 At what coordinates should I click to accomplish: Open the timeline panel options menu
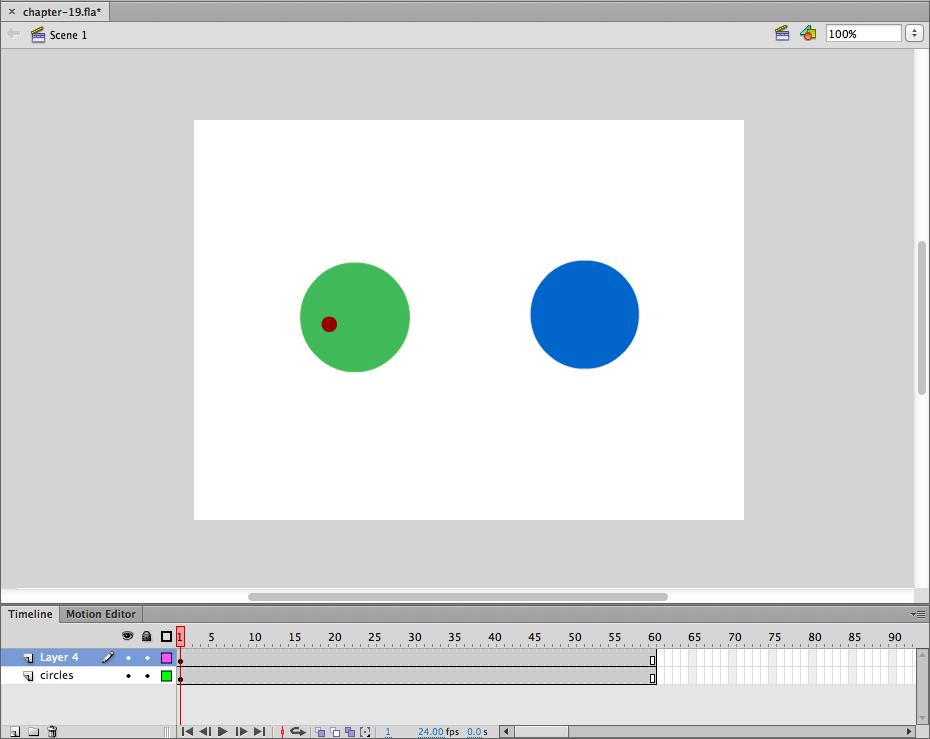[917, 614]
